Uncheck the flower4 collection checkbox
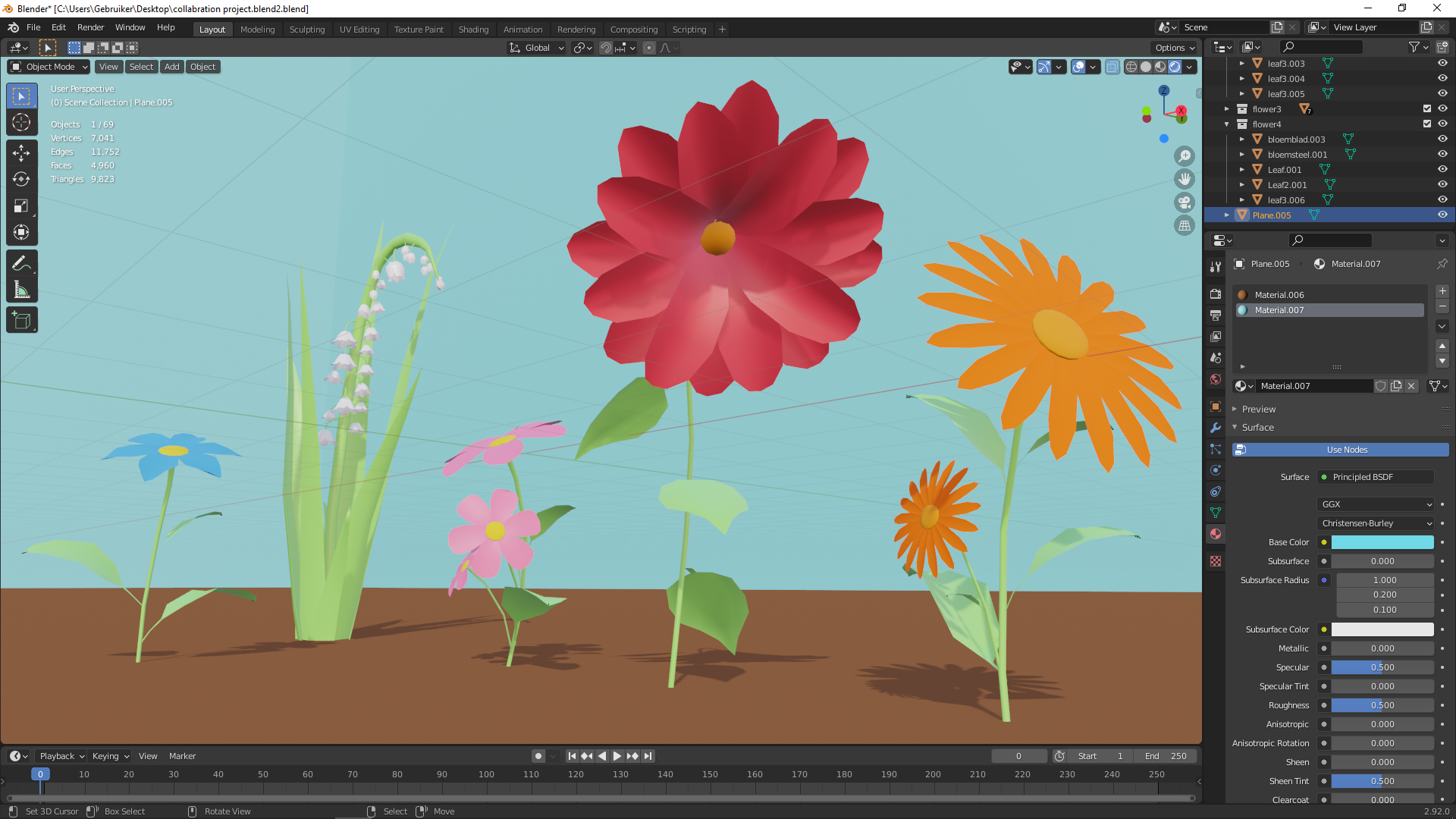Screen dimensions: 1456x819 (x=1426, y=124)
